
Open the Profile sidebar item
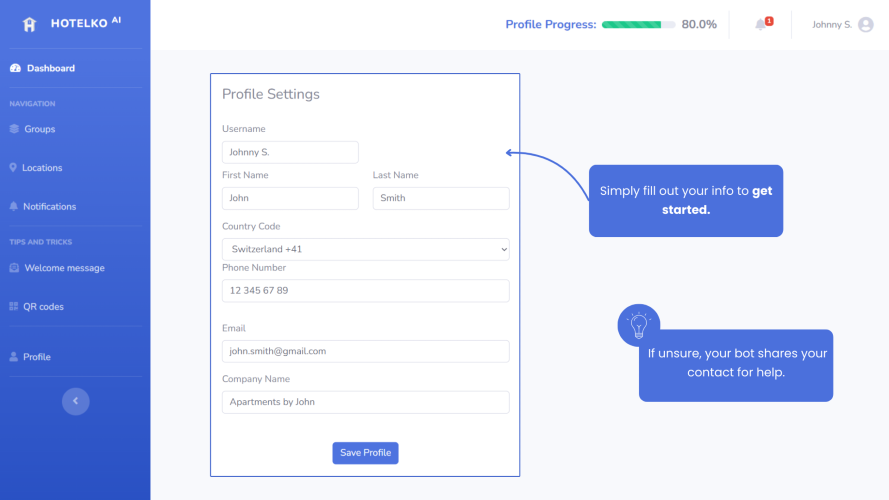[30, 357]
